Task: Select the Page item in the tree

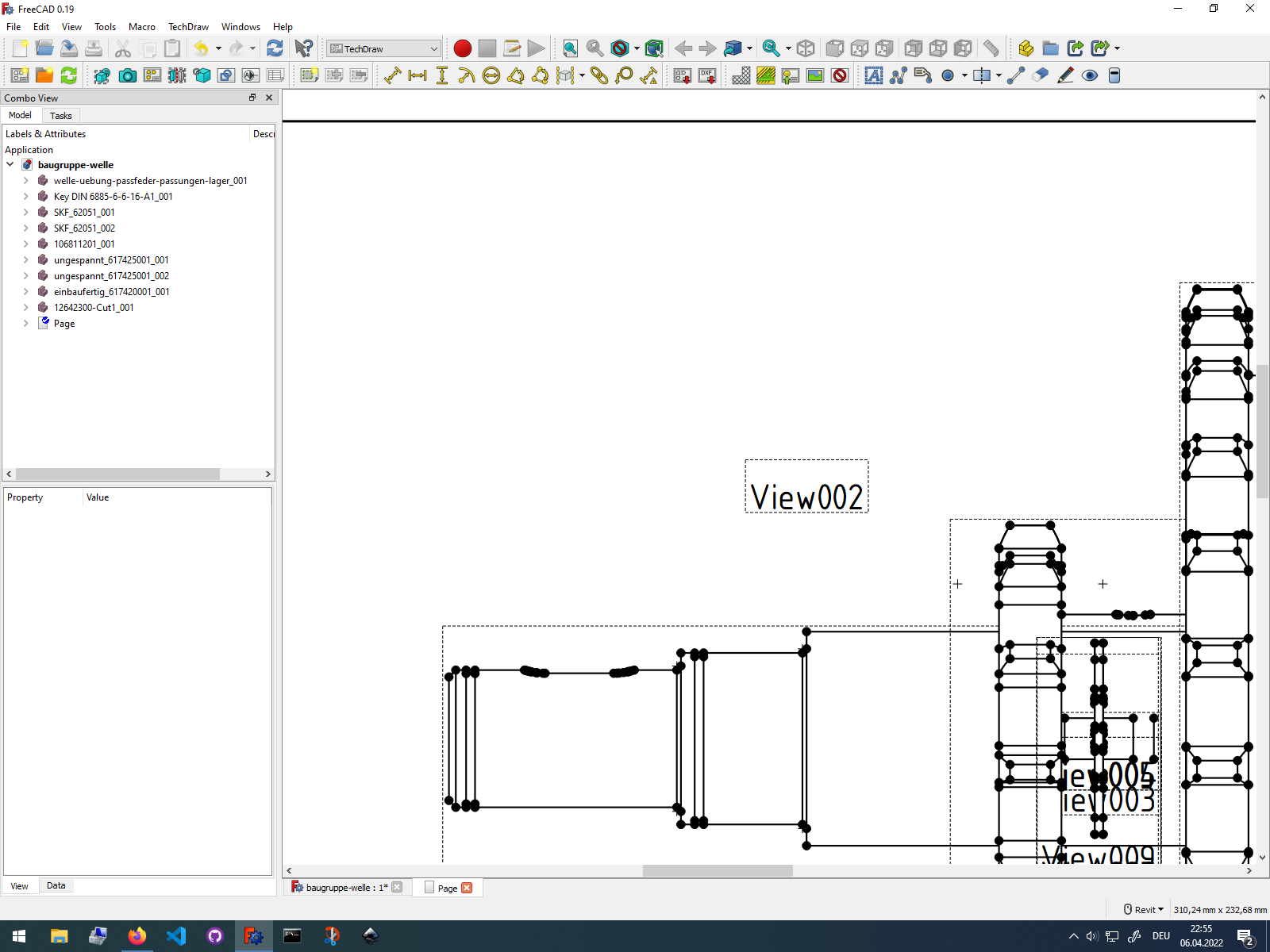Action: pos(64,323)
